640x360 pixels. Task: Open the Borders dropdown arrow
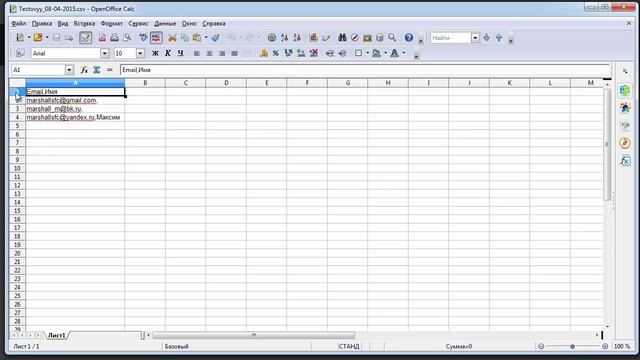(x=367, y=53)
